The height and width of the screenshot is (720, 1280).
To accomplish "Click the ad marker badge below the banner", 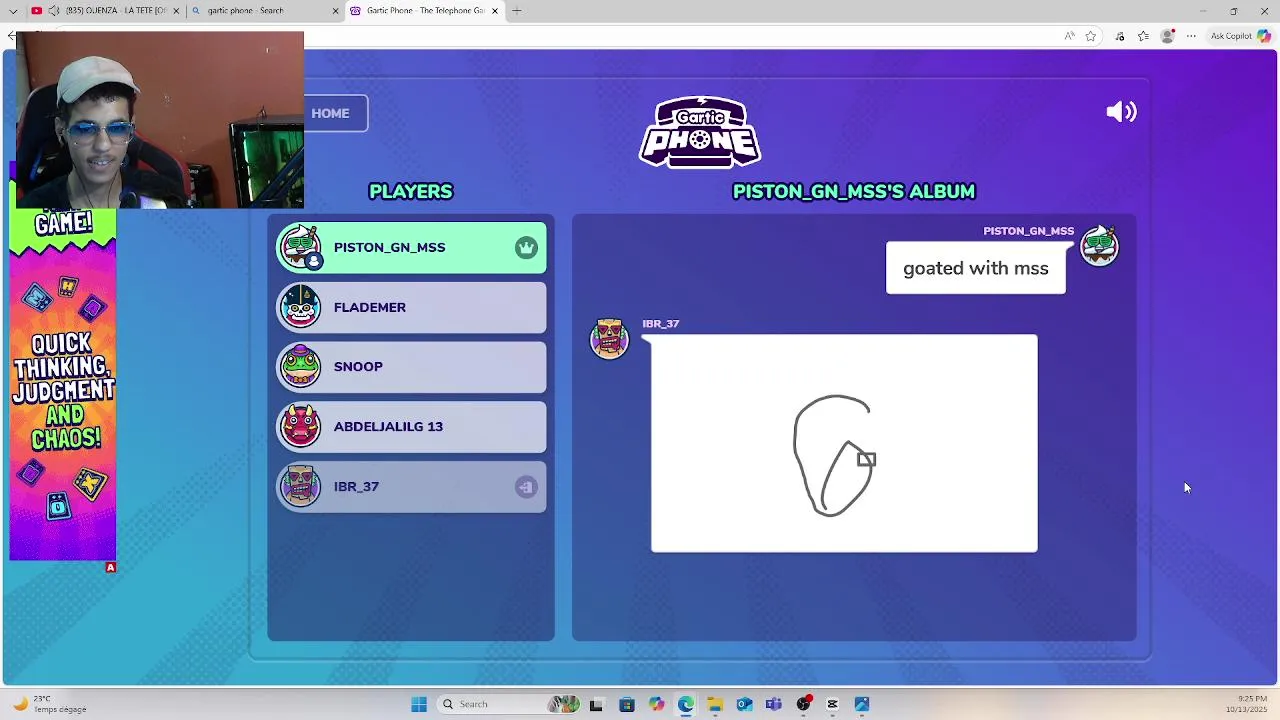I will click(x=111, y=567).
